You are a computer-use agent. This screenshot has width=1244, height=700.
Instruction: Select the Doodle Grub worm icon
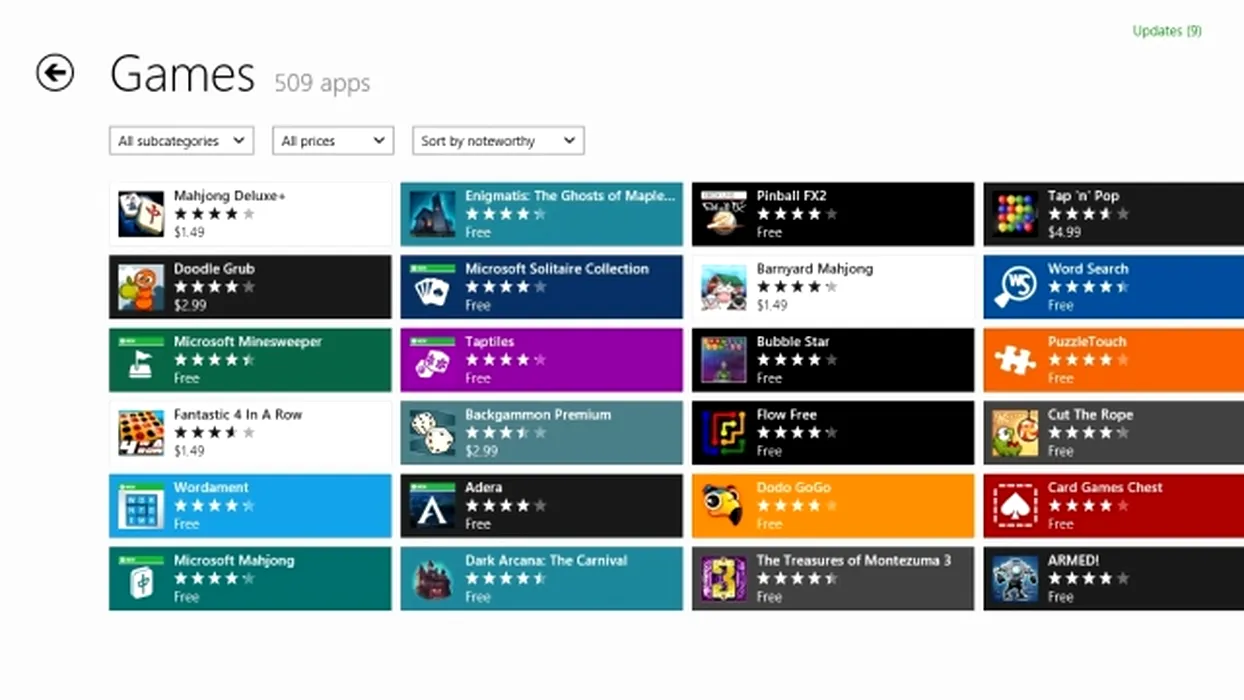pos(141,287)
